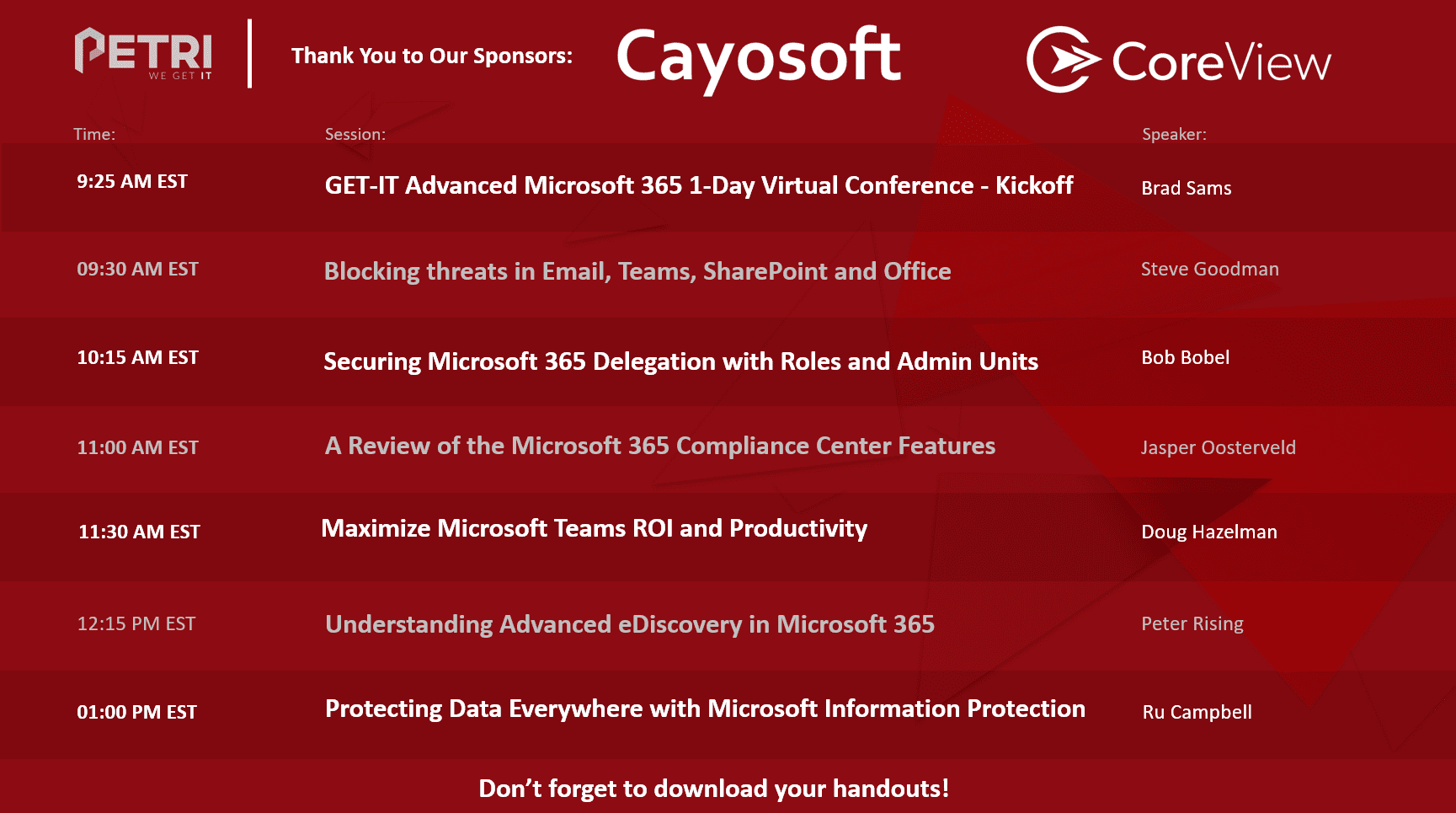This screenshot has height=813, width=1456.
Task: Click the download your handouts reminder
Action: (713, 789)
